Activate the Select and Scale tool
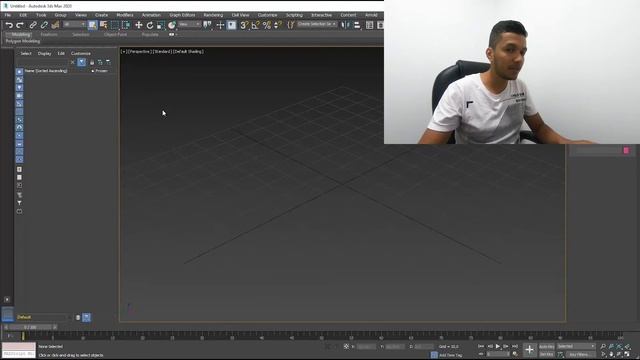This screenshot has width=640, height=360. tap(161, 25)
